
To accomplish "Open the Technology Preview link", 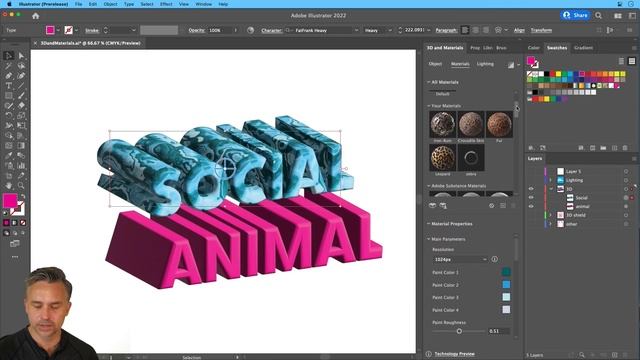I will pos(454,354).
